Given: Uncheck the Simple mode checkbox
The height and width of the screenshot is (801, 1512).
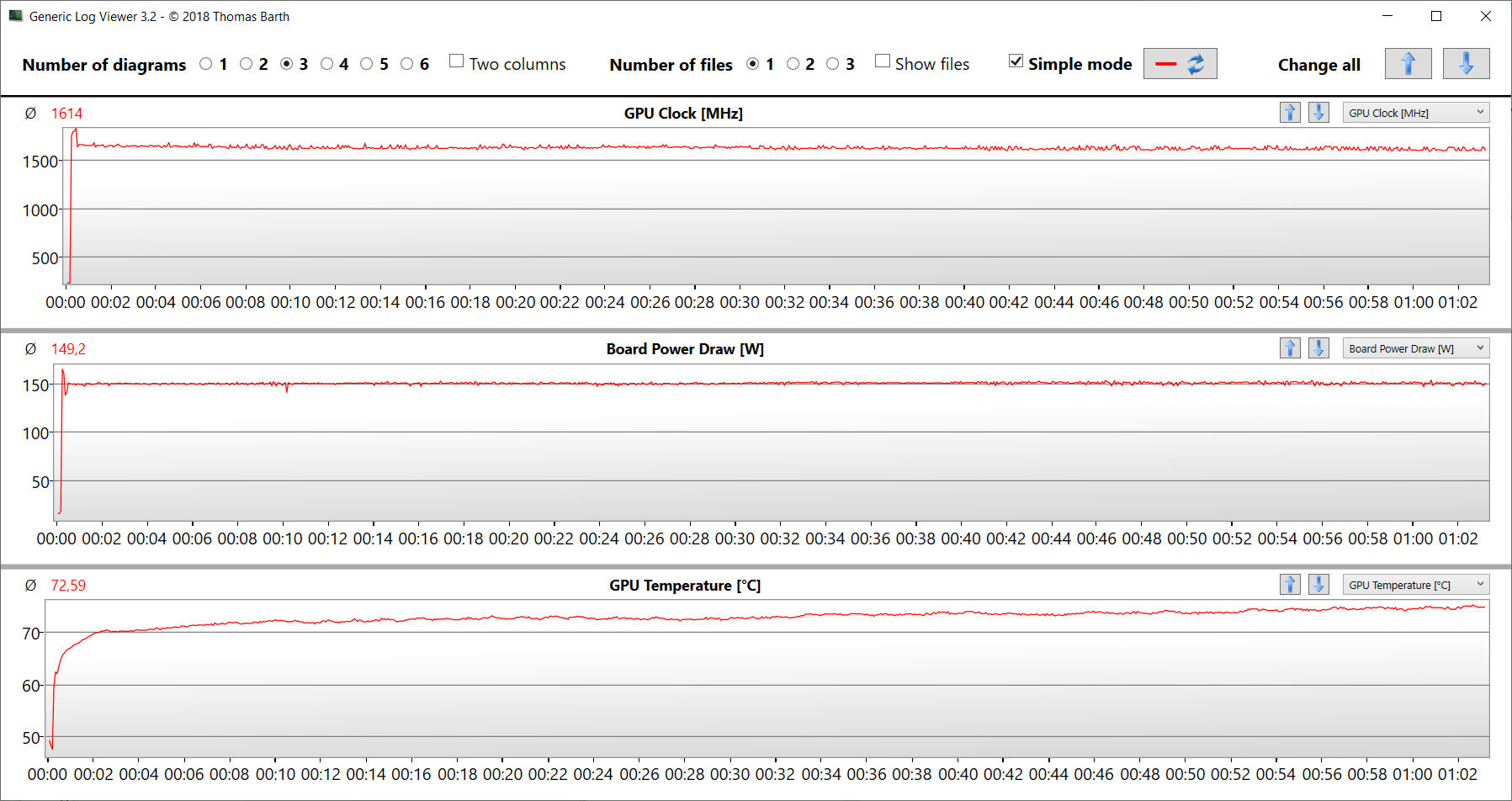Looking at the screenshot, I should (x=1016, y=61).
